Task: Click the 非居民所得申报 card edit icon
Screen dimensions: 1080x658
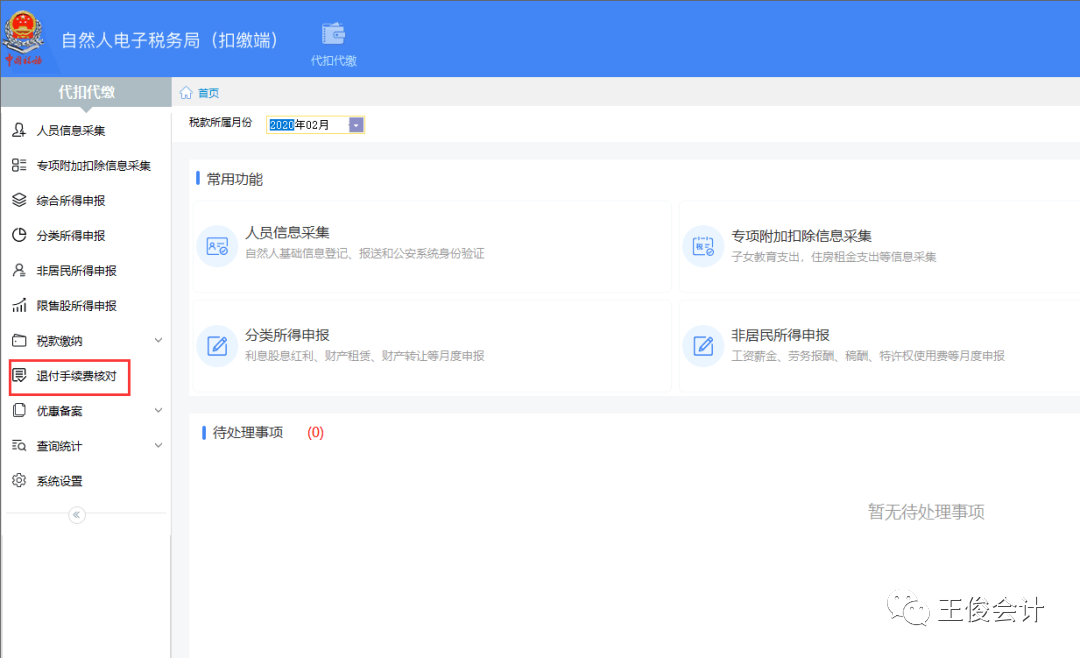Action: click(x=703, y=346)
